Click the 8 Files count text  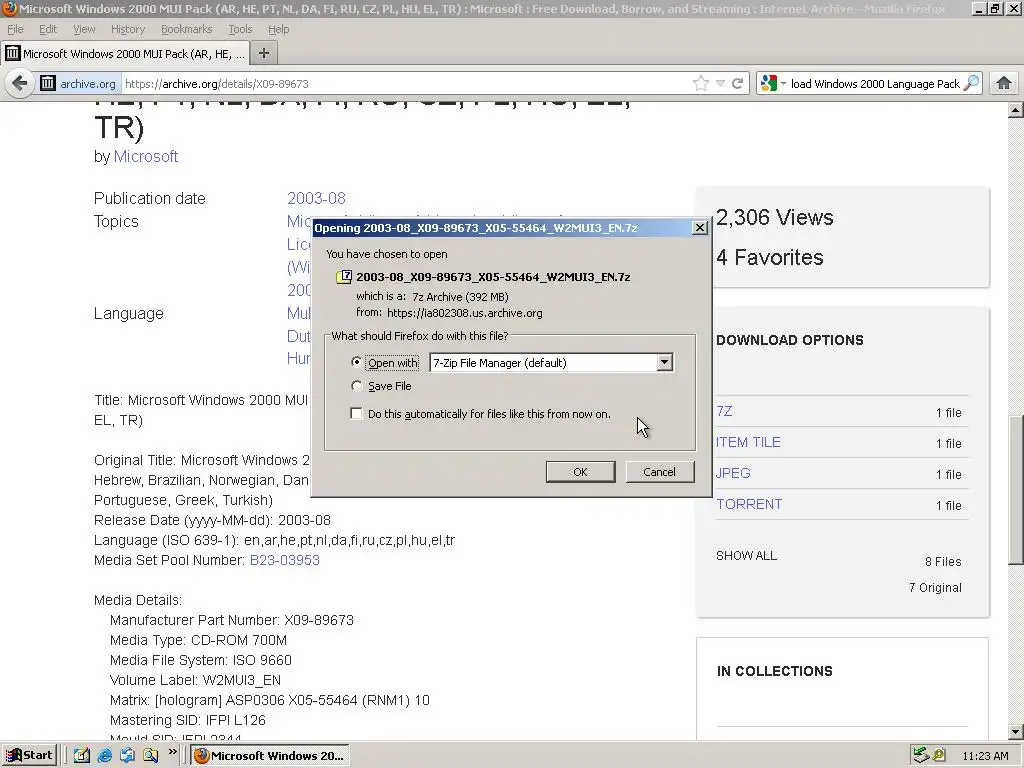[943, 562]
